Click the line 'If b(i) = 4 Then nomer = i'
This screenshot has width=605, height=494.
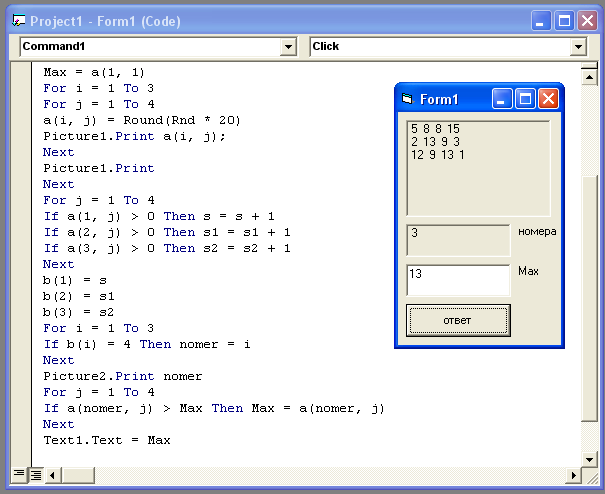point(147,344)
